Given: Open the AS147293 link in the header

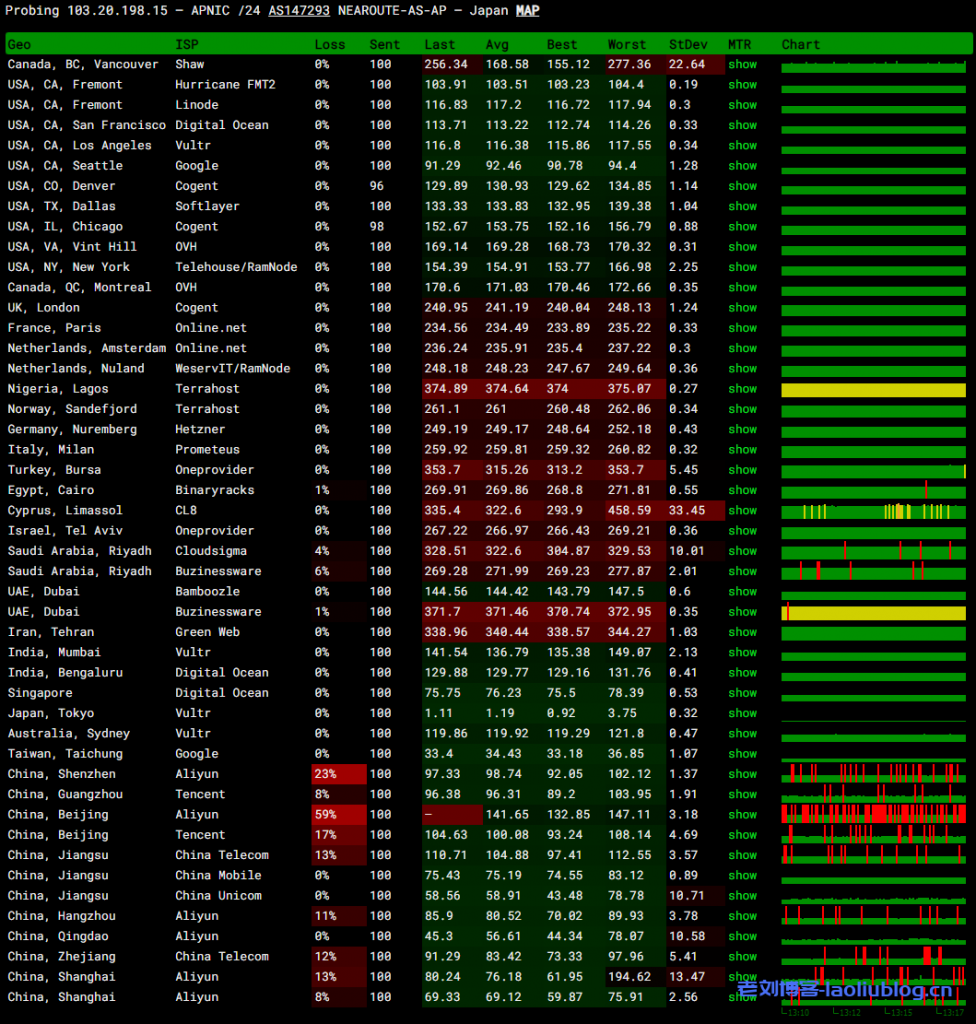Looking at the screenshot, I should (299, 11).
